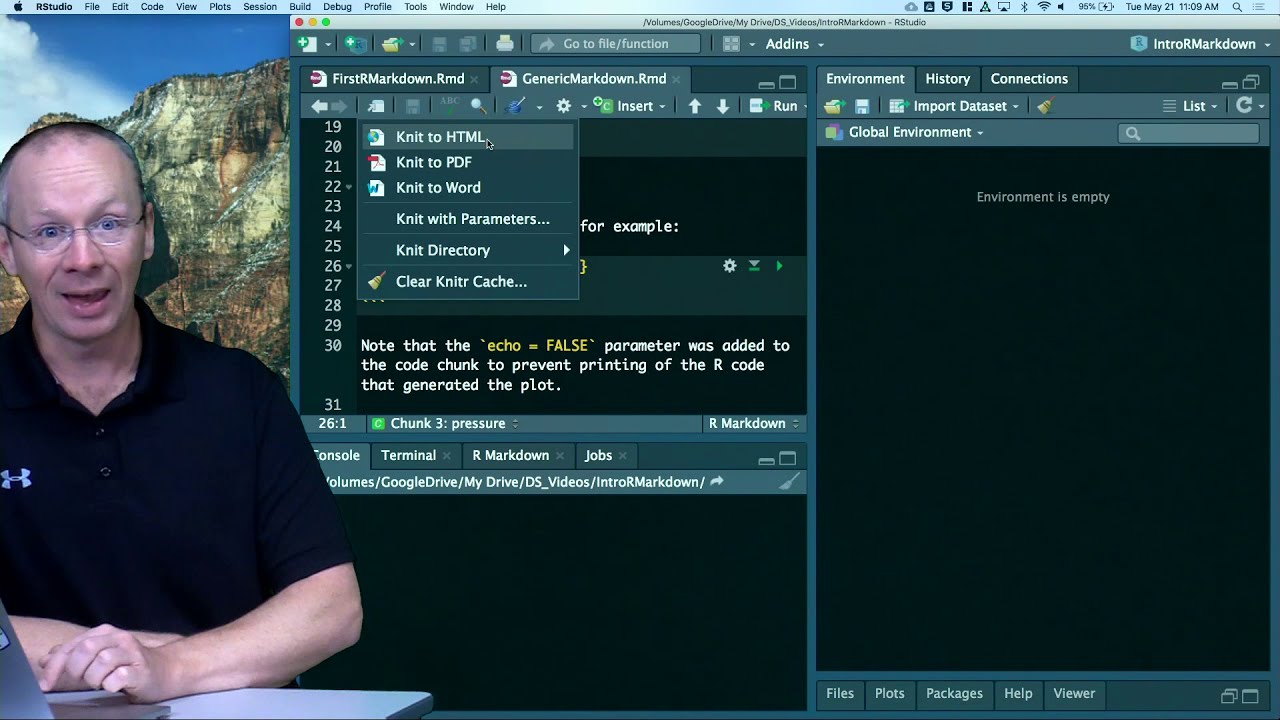Click the editor forward navigation arrow
1280x720 pixels.
point(341,106)
